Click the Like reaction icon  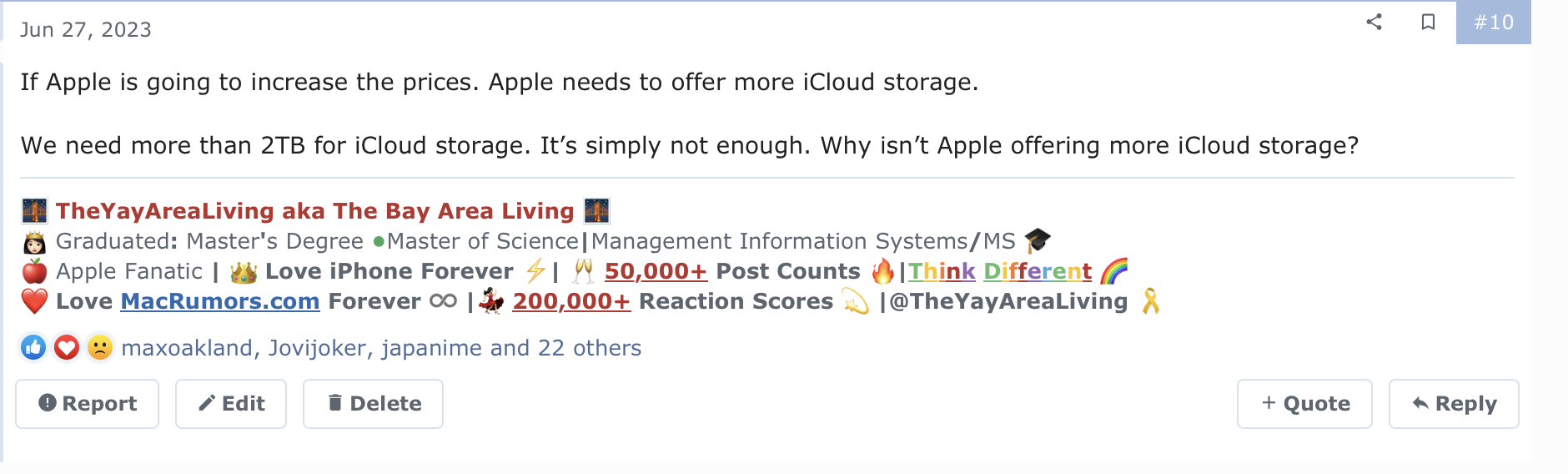(33, 347)
